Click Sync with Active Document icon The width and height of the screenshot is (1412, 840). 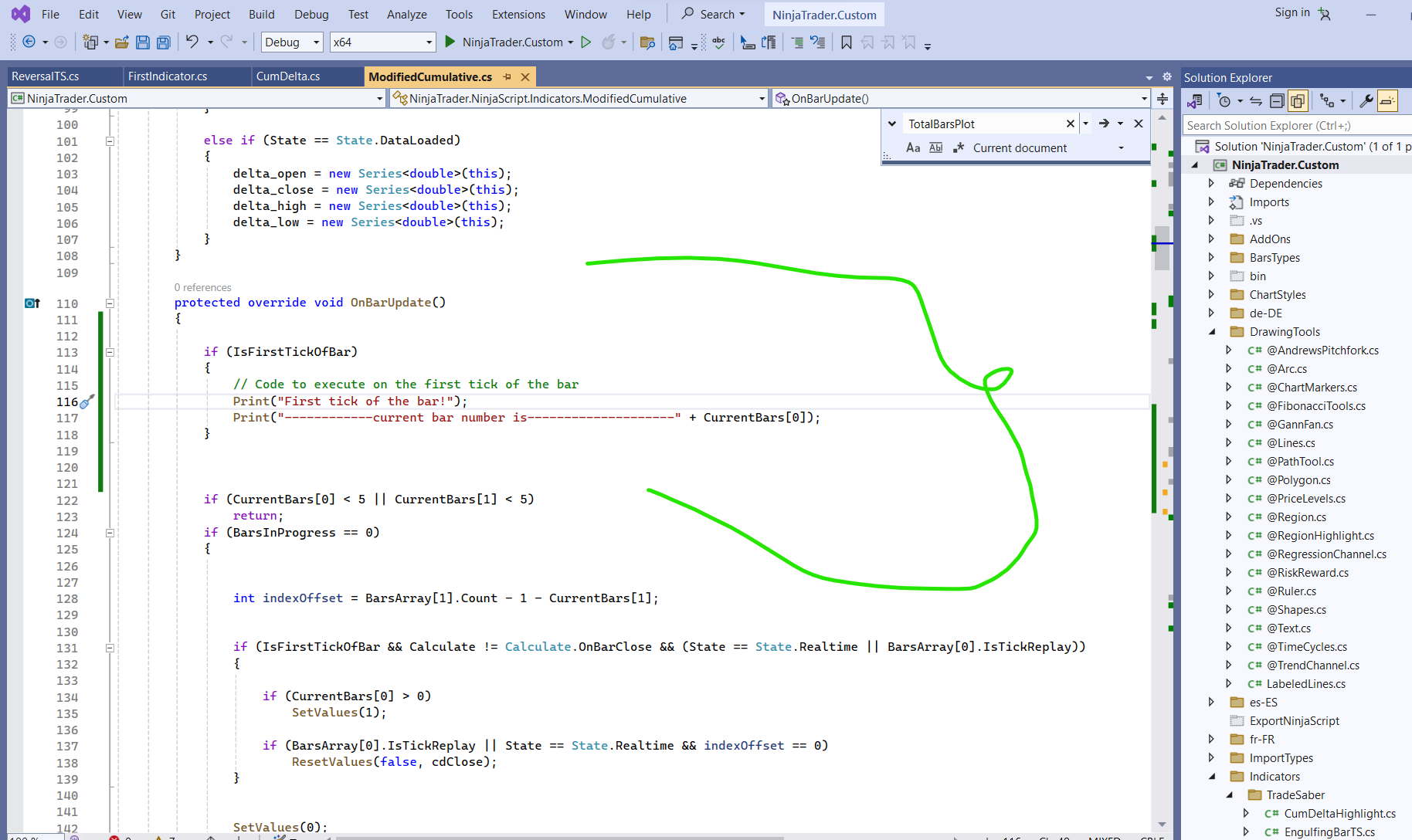(1256, 101)
